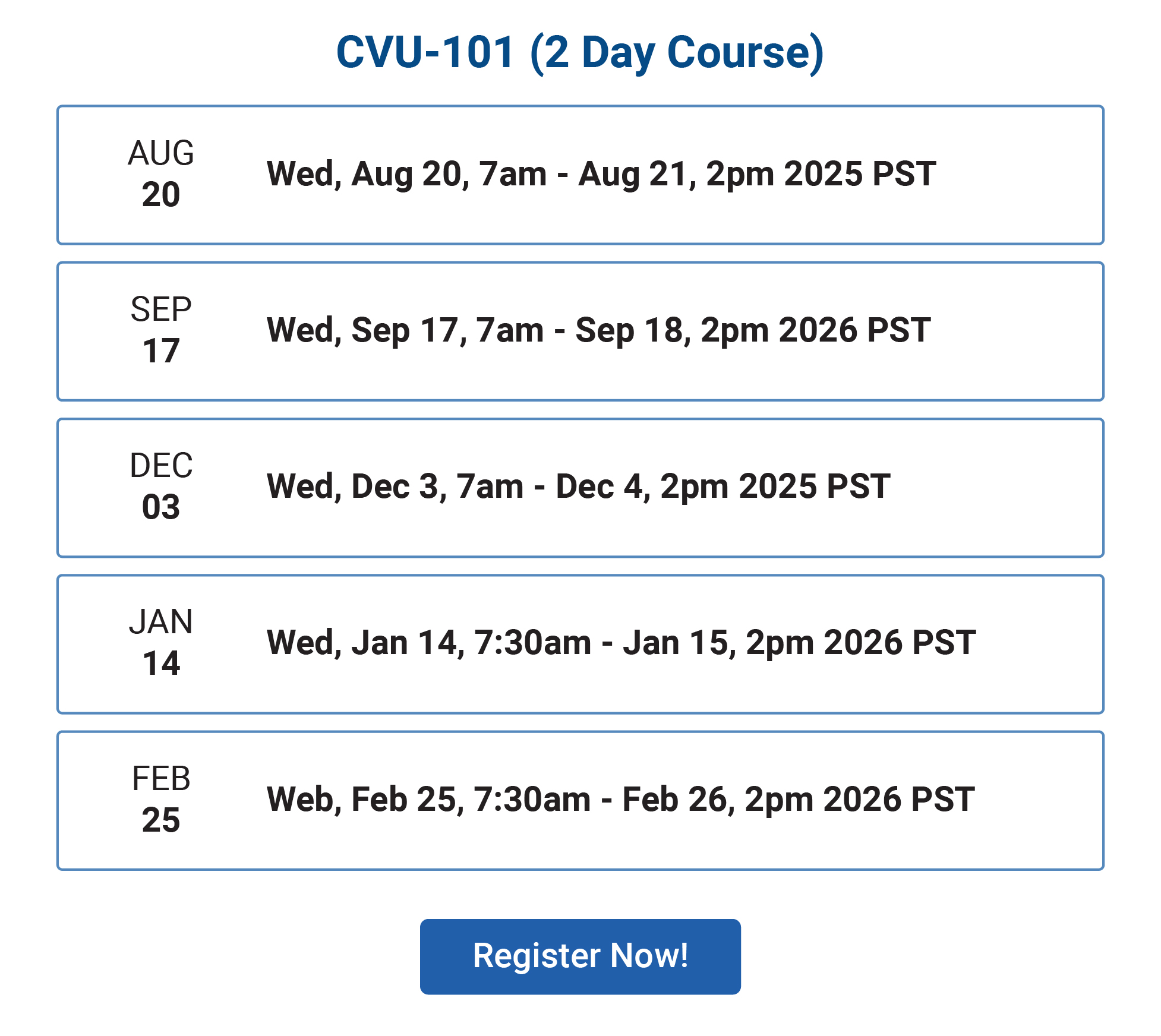Click the FEB 25 date badge
This screenshot has width=1161, height=1036.
click(x=161, y=799)
